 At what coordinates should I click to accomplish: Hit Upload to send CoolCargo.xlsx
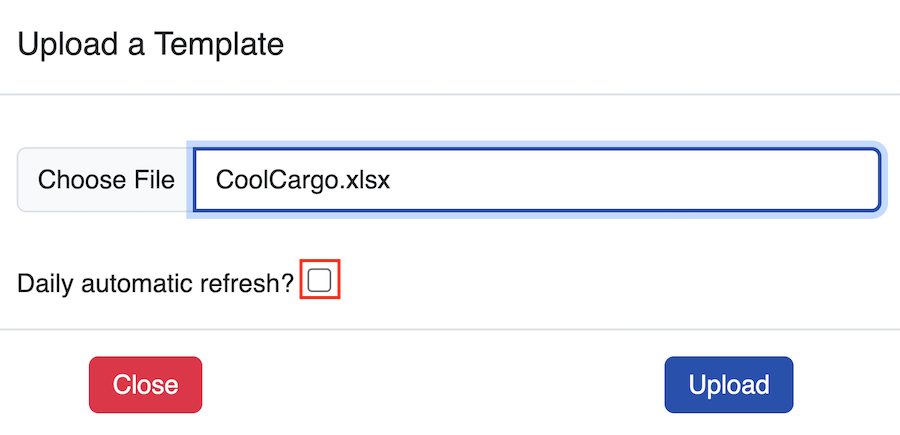(728, 385)
